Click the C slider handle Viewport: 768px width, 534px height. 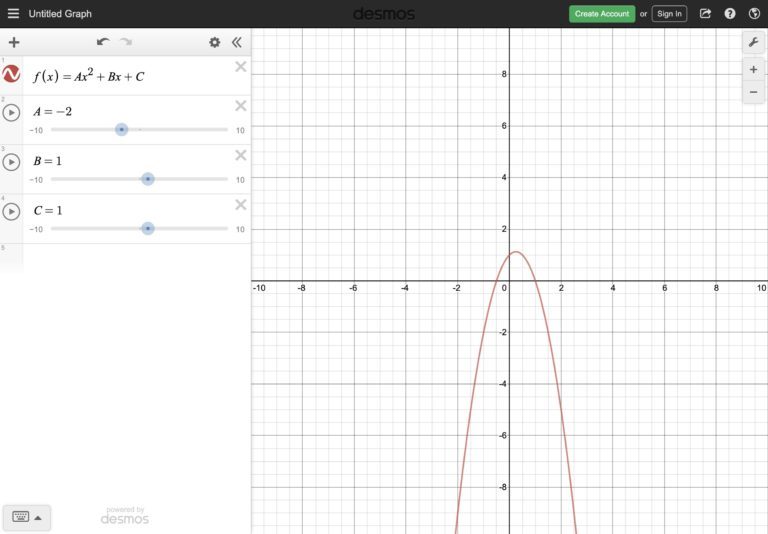tap(148, 229)
